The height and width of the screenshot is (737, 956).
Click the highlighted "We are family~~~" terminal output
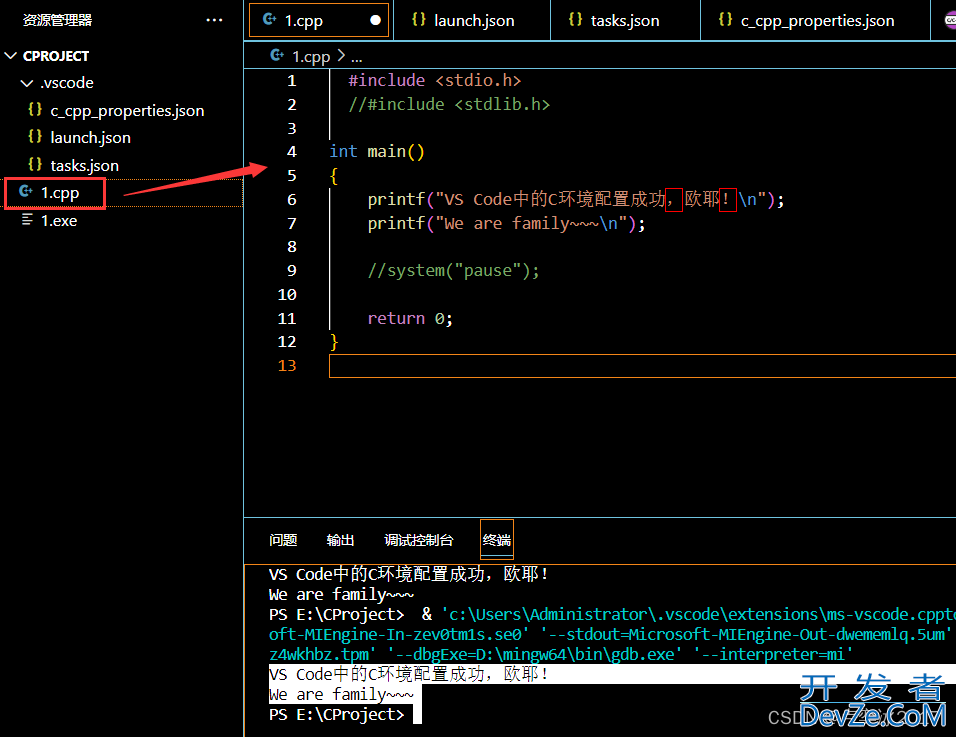(x=341, y=694)
